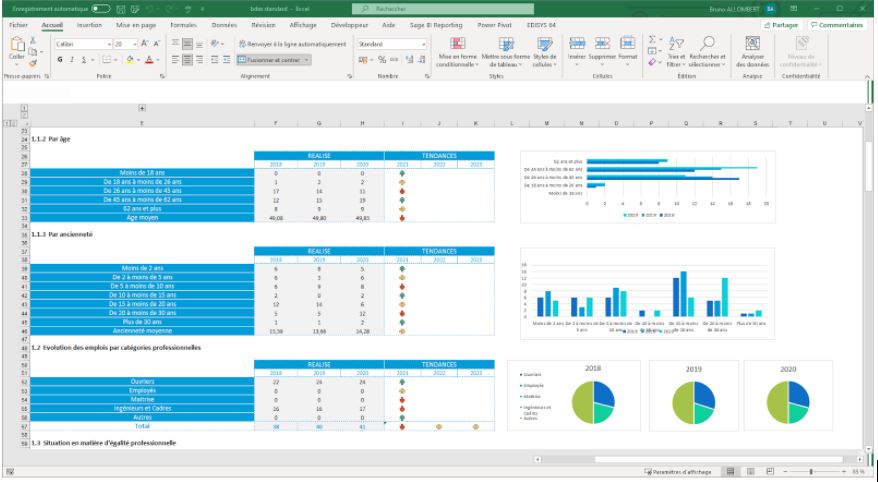The width and height of the screenshot is (878, 482).
Task: Toggle italic (I) formatting
Action: (72, 60)
